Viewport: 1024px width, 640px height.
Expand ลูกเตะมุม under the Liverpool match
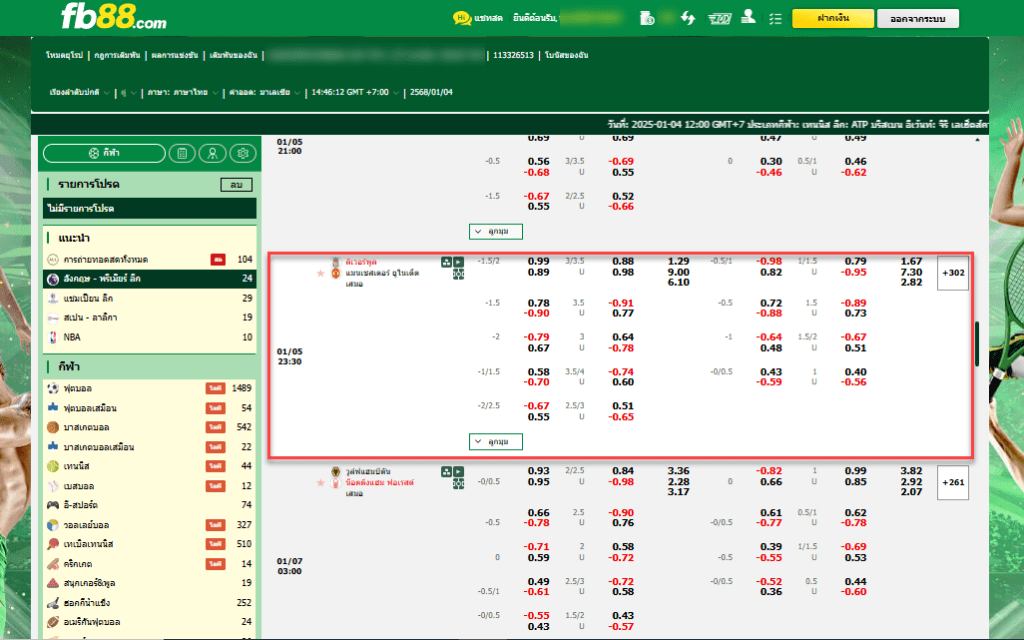click(496, 441)
